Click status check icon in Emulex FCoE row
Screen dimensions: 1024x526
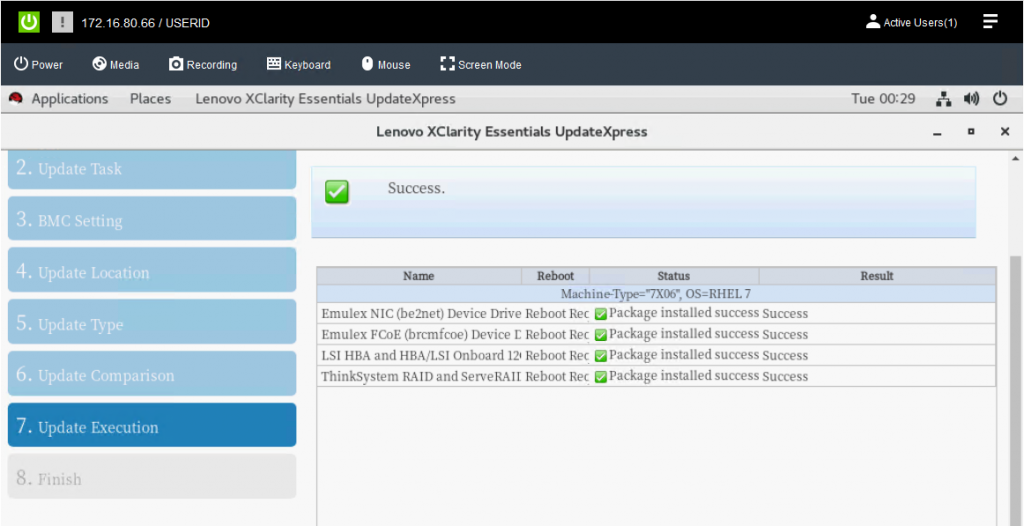[601, 335]
